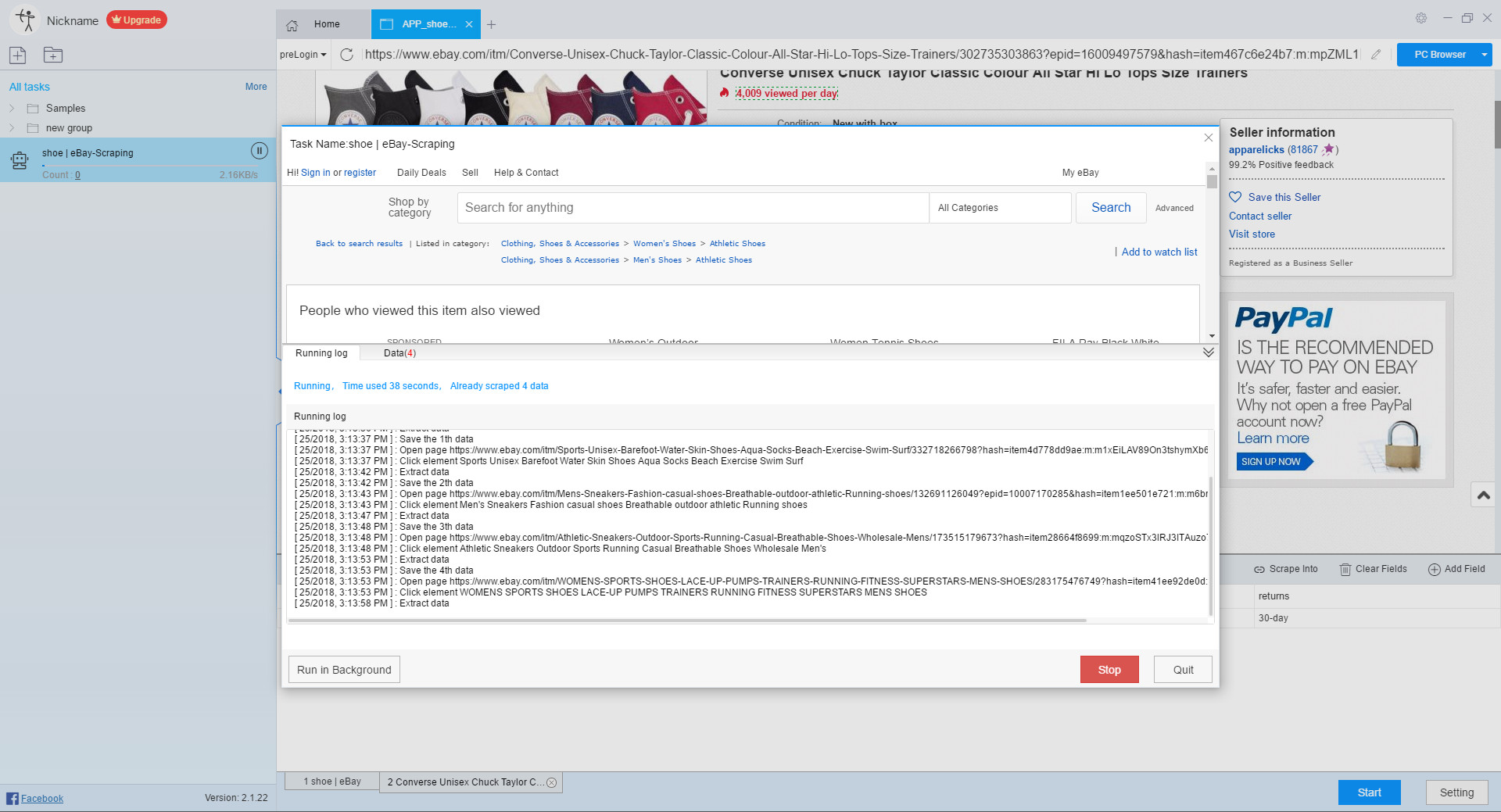This screenshot has width=1501, height=812.
Task: Click the Clear Fields trash icon
Action: tap(1345, 570)
